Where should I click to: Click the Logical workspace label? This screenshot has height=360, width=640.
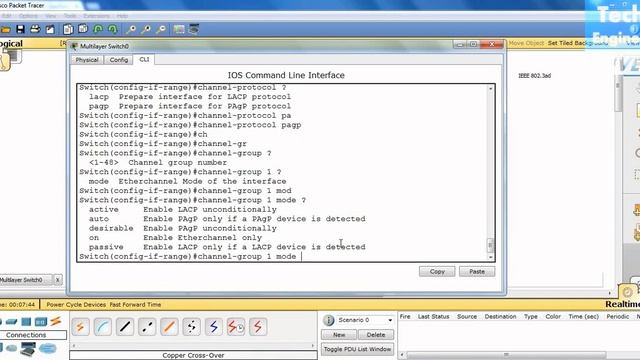tap(11, 43)
